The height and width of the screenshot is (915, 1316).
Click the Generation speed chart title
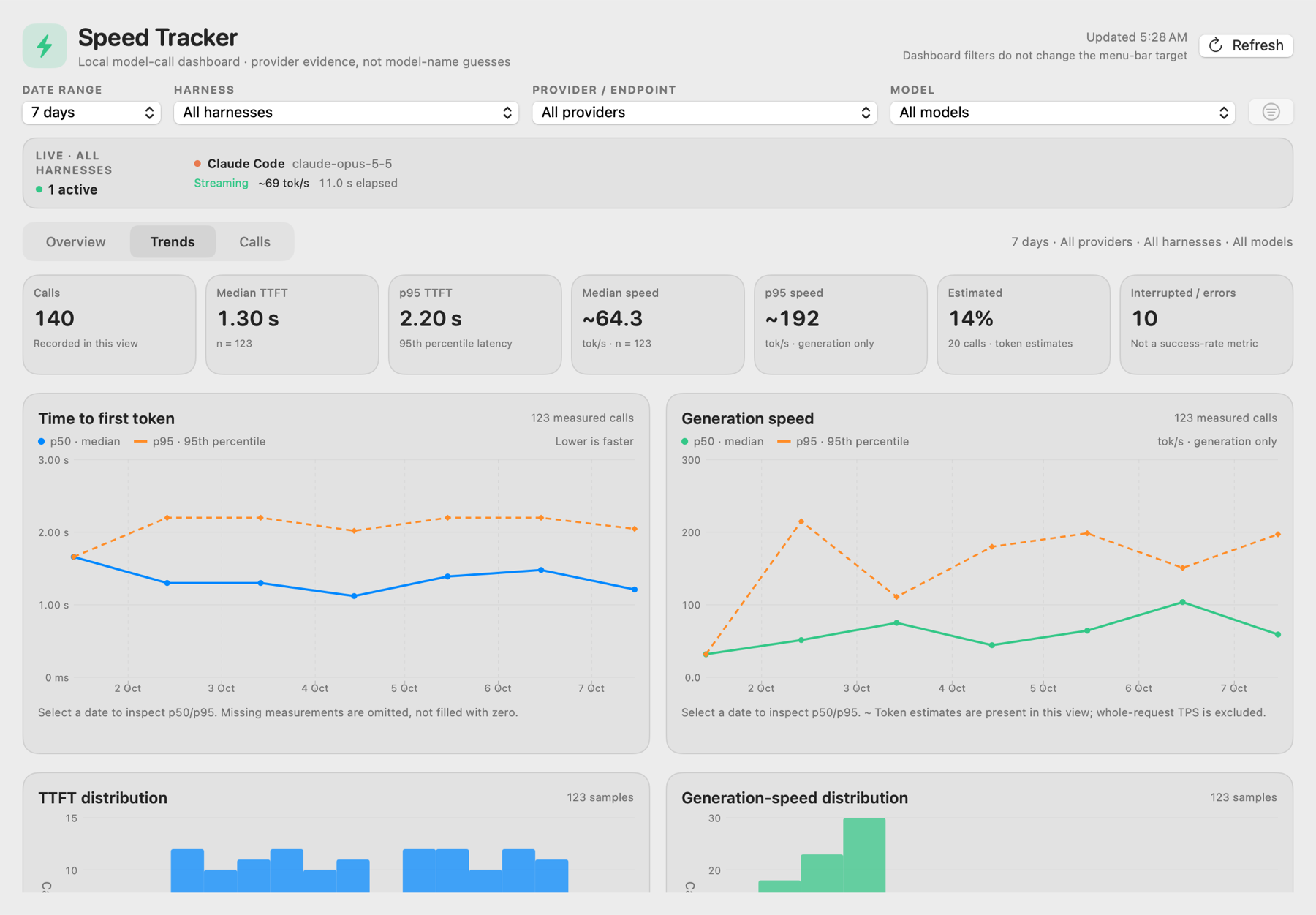pos(747,418)
